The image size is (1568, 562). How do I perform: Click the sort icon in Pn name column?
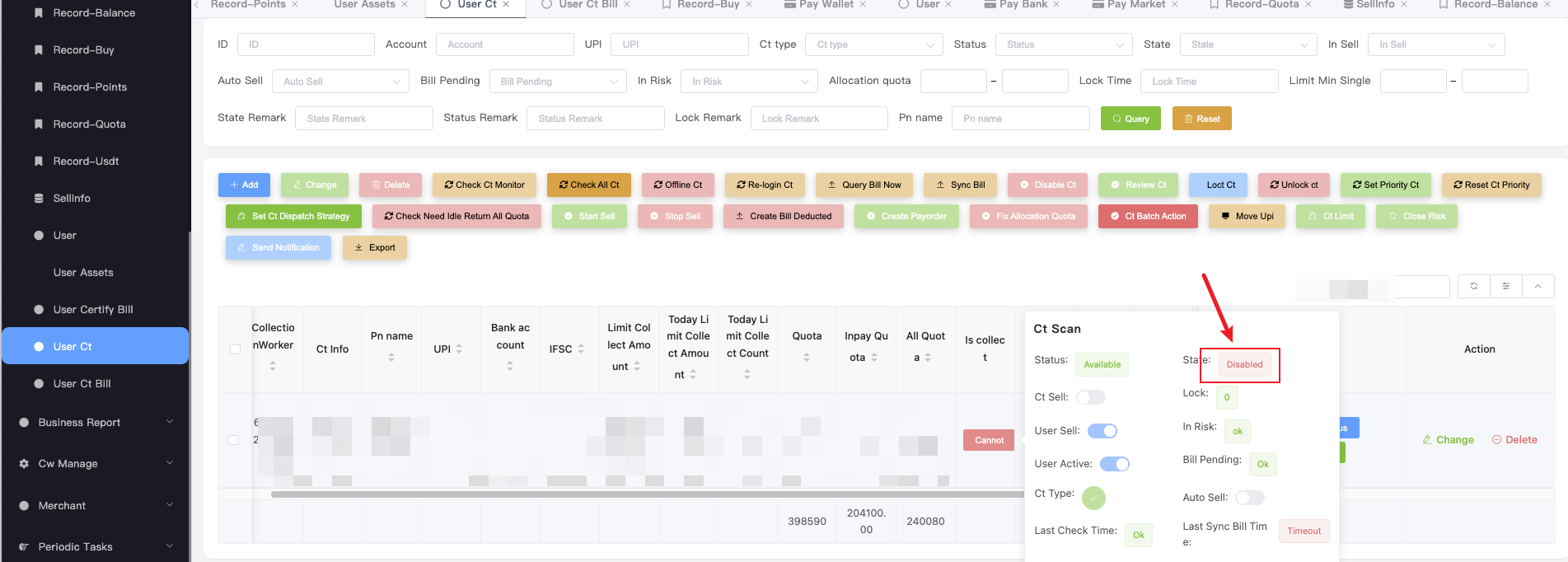tap(391, 358)
